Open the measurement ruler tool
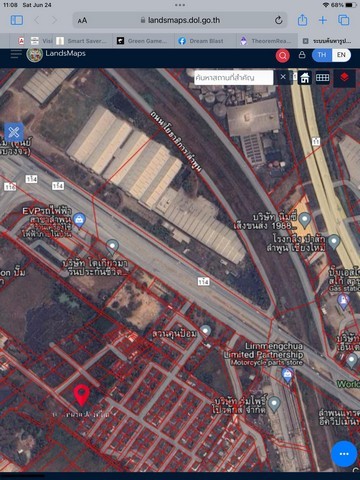The height and width of the screenshot is (480, 360). [322, 78]
